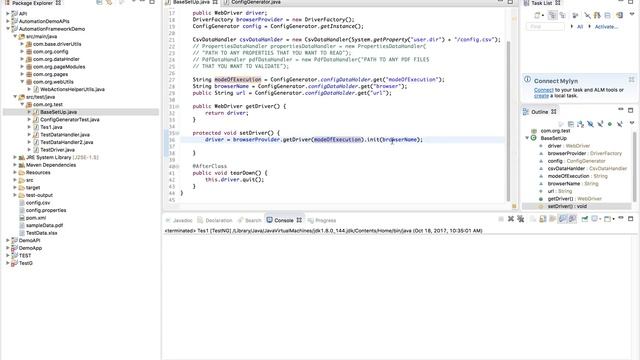640x360 pixels.
Task: Open Task List view menu arrow
Action: point(632,14)
